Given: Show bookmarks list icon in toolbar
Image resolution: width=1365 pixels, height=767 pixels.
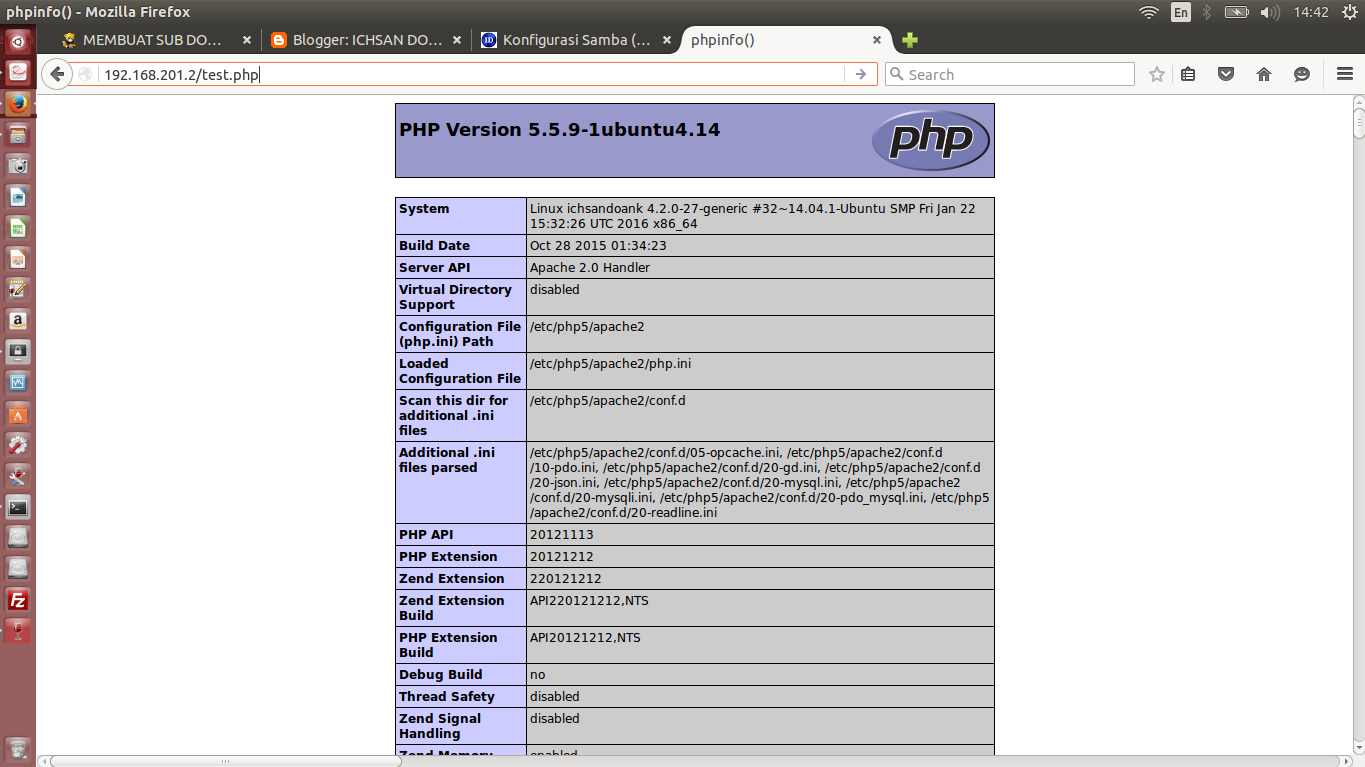Looking at the screenshot, I should coord(1188,74).
